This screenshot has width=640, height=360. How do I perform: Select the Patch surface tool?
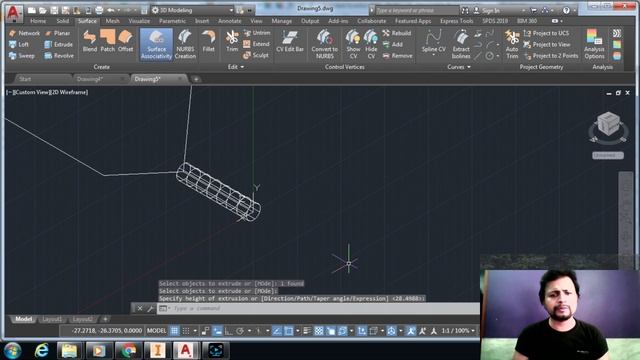point(107,41)
